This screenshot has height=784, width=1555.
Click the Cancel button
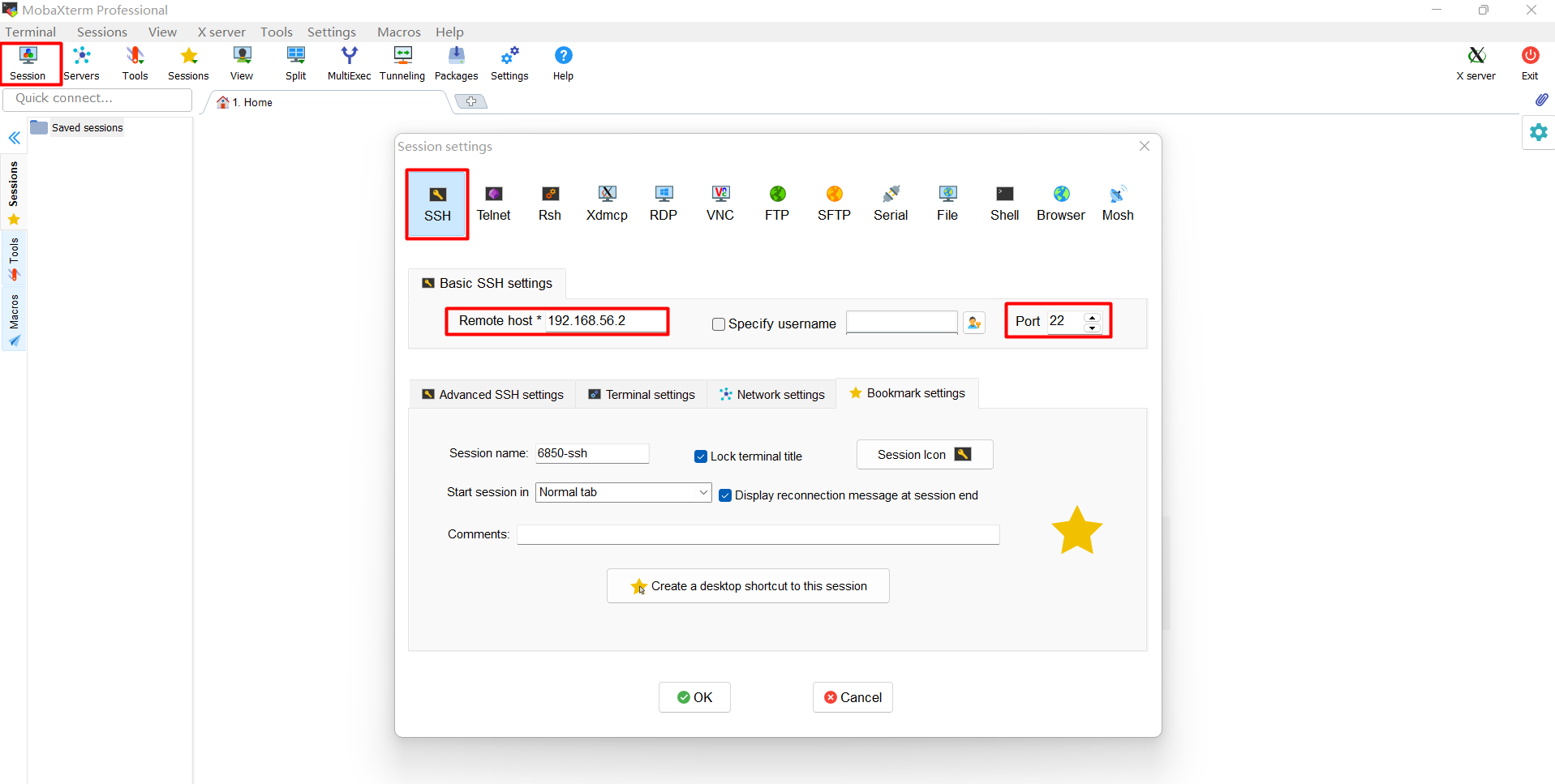853,697
